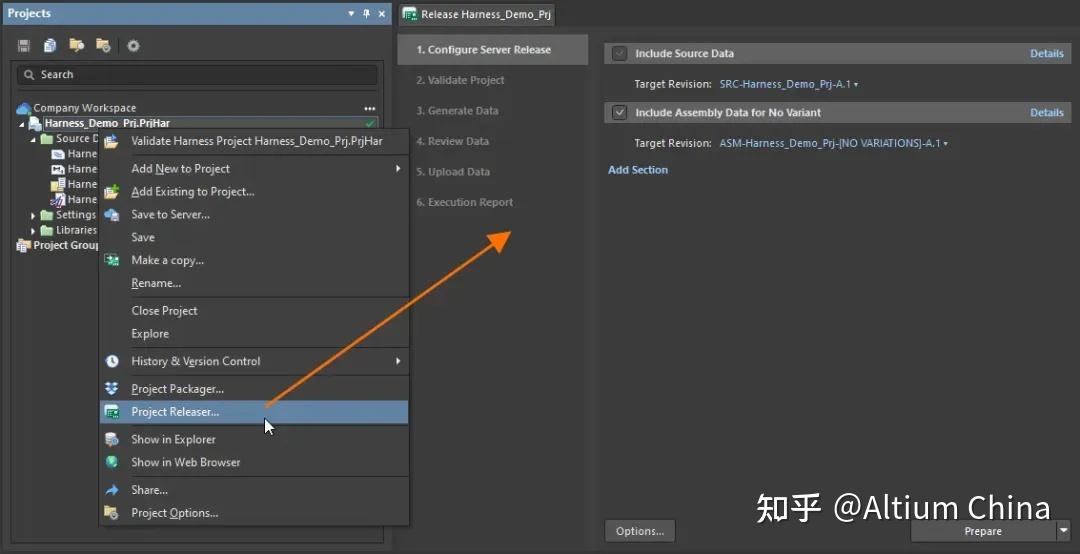The image size is (1080, 554).
Task: Choose Rename... in the context menu
Action: coord(254,283)
